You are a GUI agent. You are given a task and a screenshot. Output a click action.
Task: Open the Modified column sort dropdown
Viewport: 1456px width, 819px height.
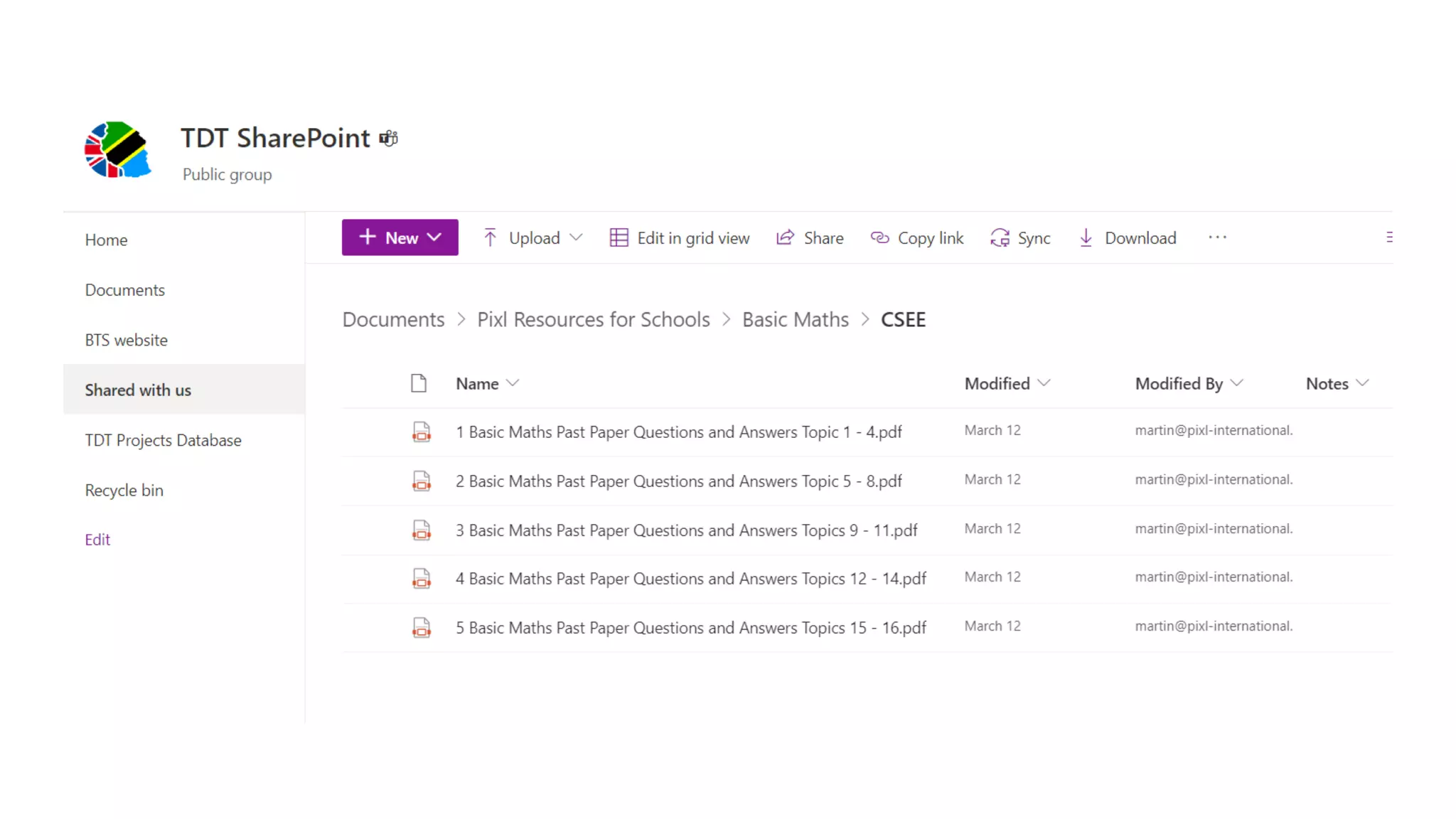[1044, 383]
